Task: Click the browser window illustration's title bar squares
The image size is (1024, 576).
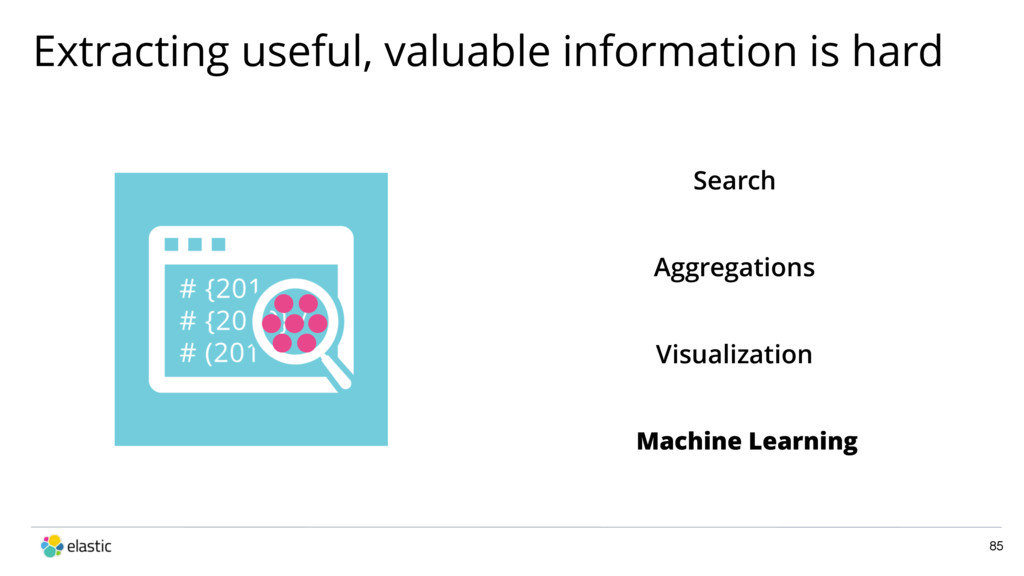Action: click(195, 244)
